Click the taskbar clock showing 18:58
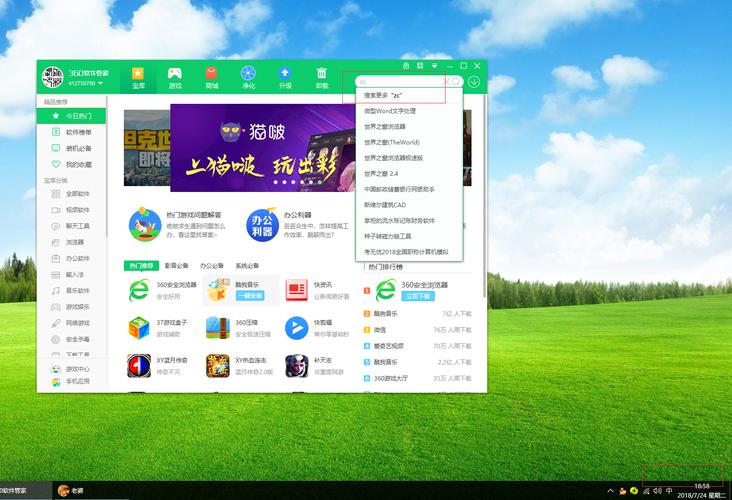Image resolution: width=732 pixels, height=500 pixels. coord(701,485)
